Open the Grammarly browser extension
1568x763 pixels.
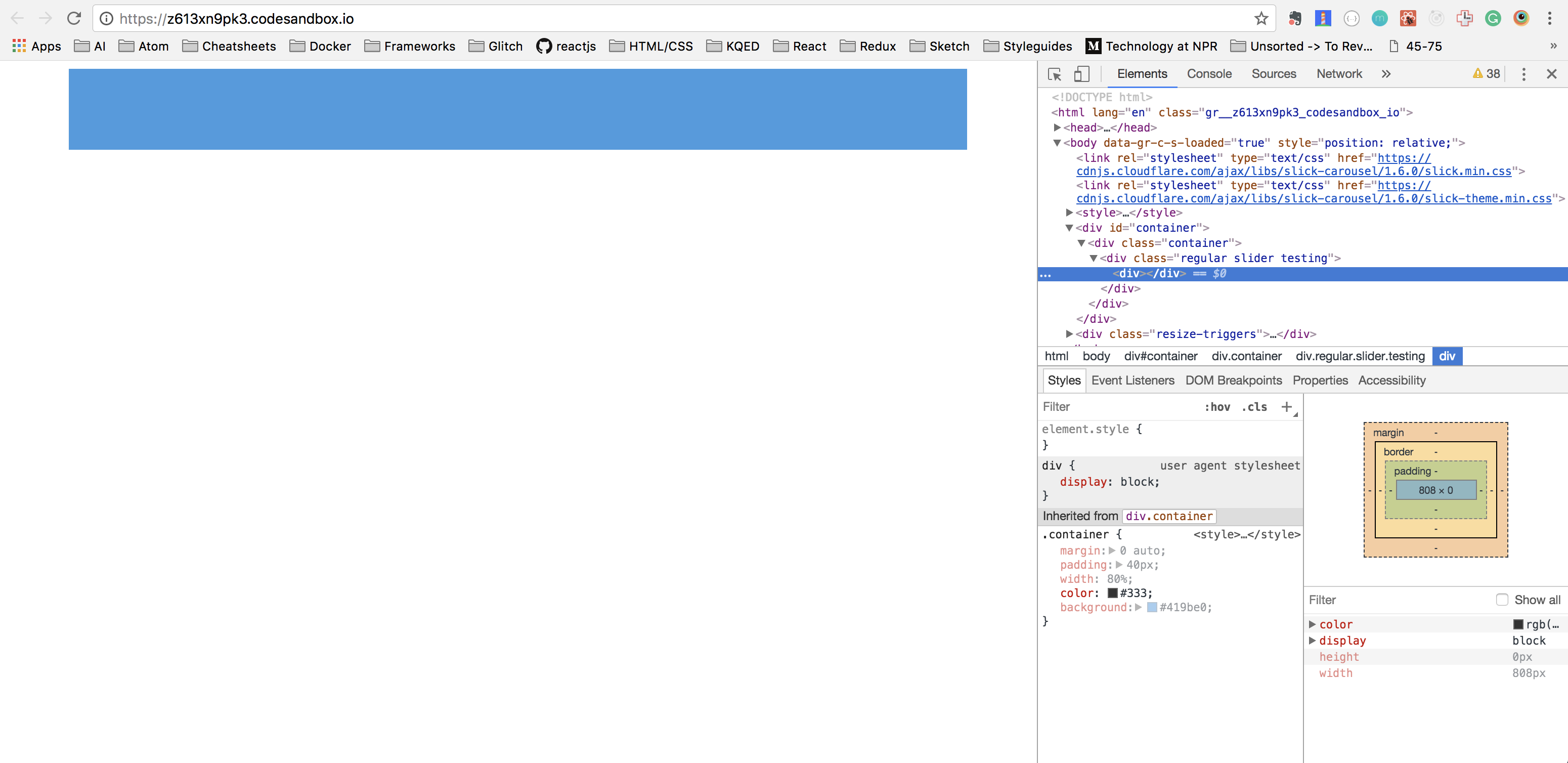(x=1493, y=18)
